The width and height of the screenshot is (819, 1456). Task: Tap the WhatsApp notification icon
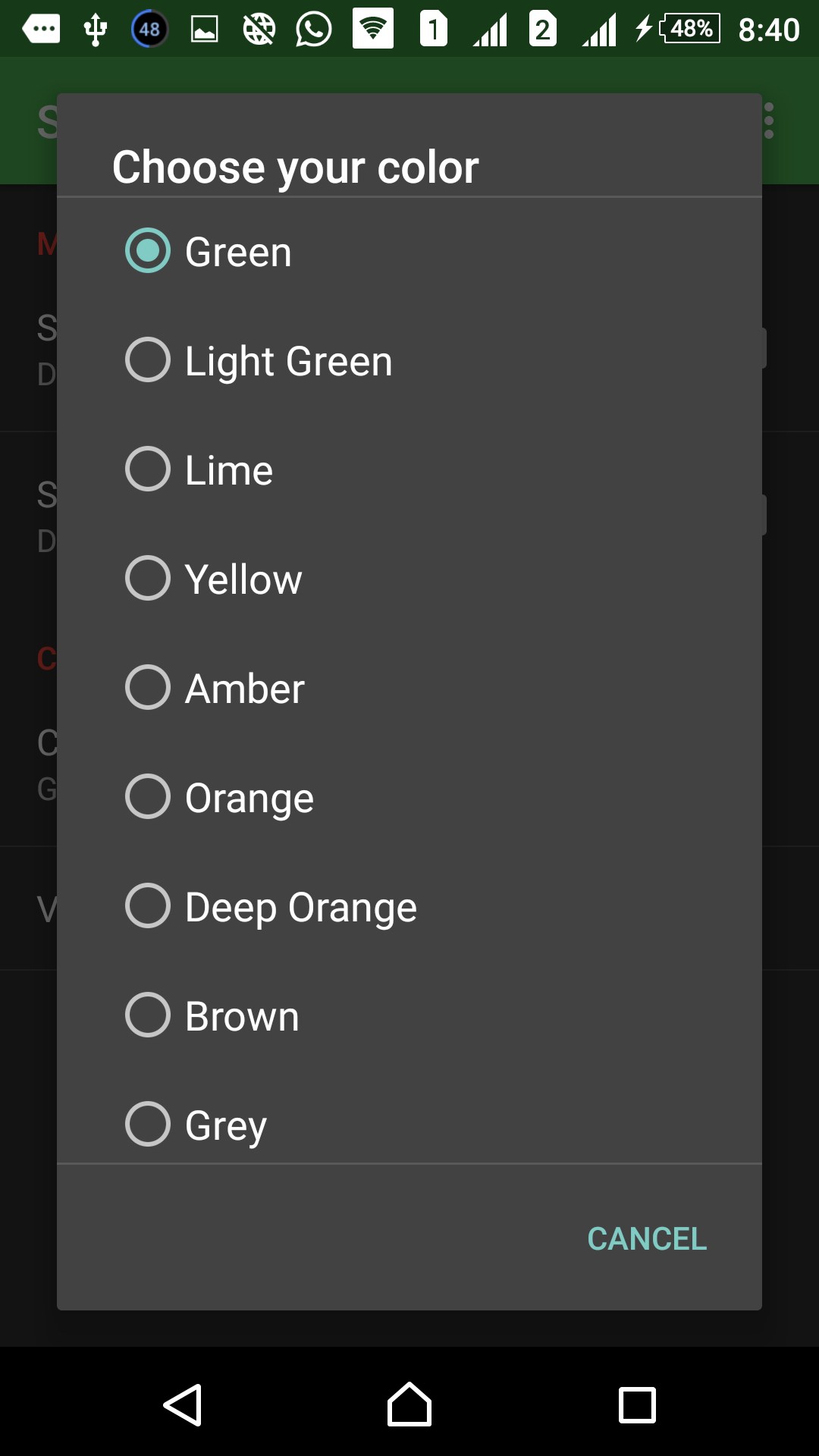coord(313,29)
